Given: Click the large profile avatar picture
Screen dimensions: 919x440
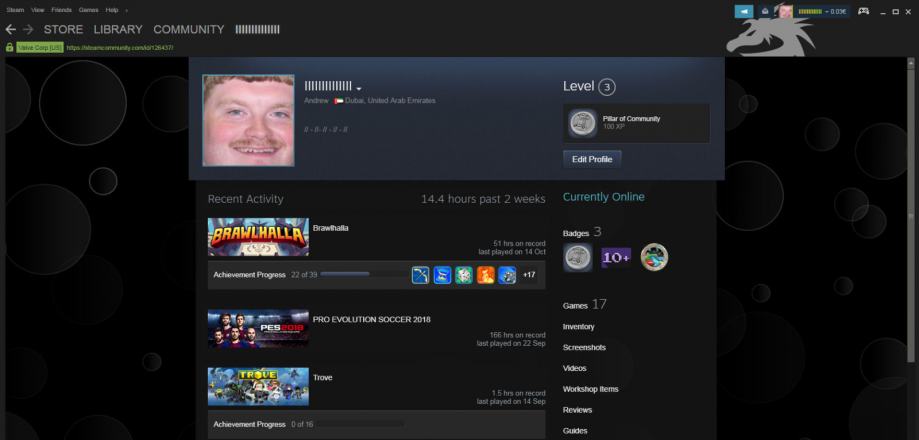Looking at the screenshot, I should (x=249, y=120).
